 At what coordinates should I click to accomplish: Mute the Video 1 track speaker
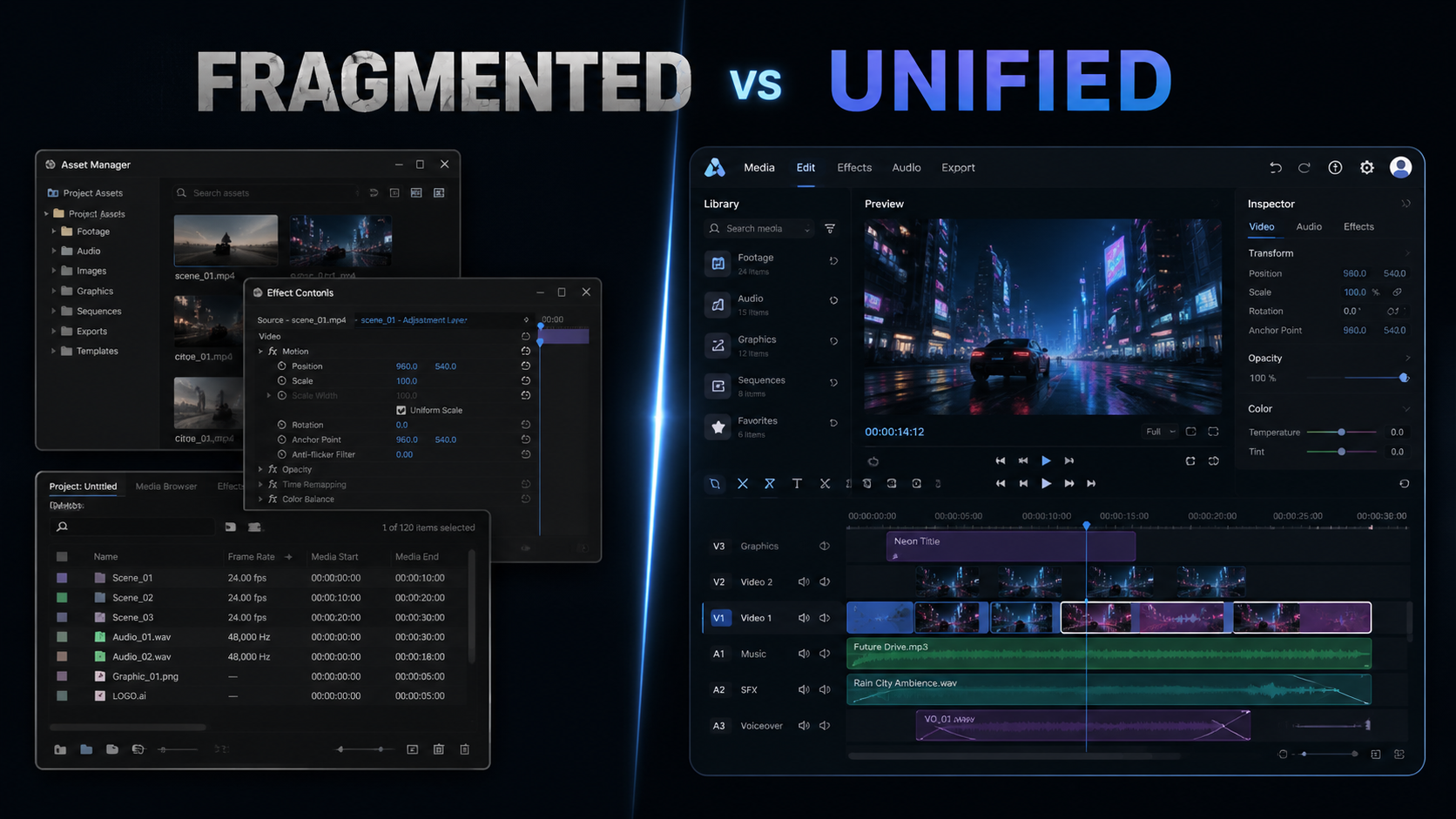(x=804, y=618)
